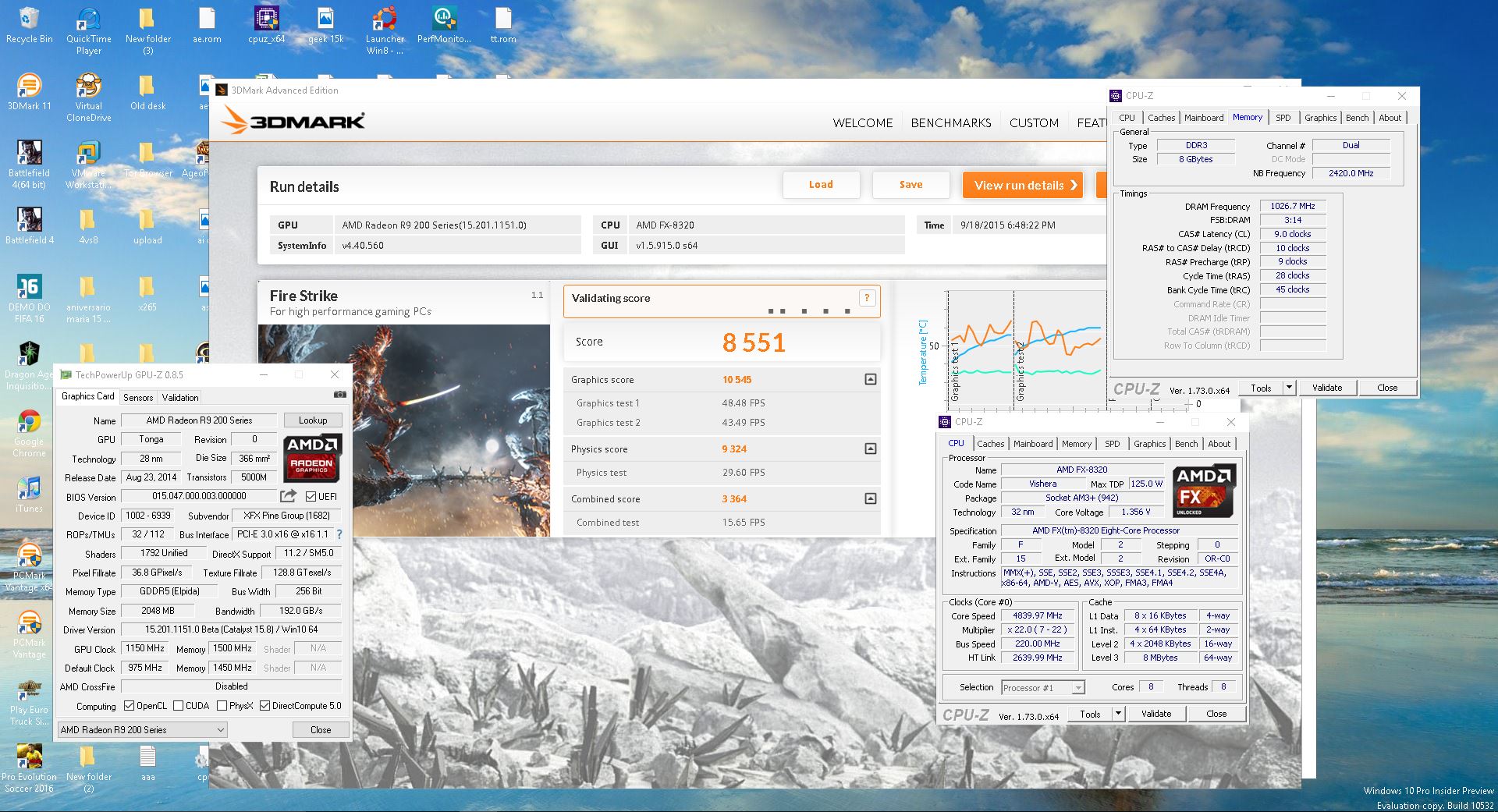Open Tools dropdown arrow in CPU-Z CPU window

point(1118,714)
